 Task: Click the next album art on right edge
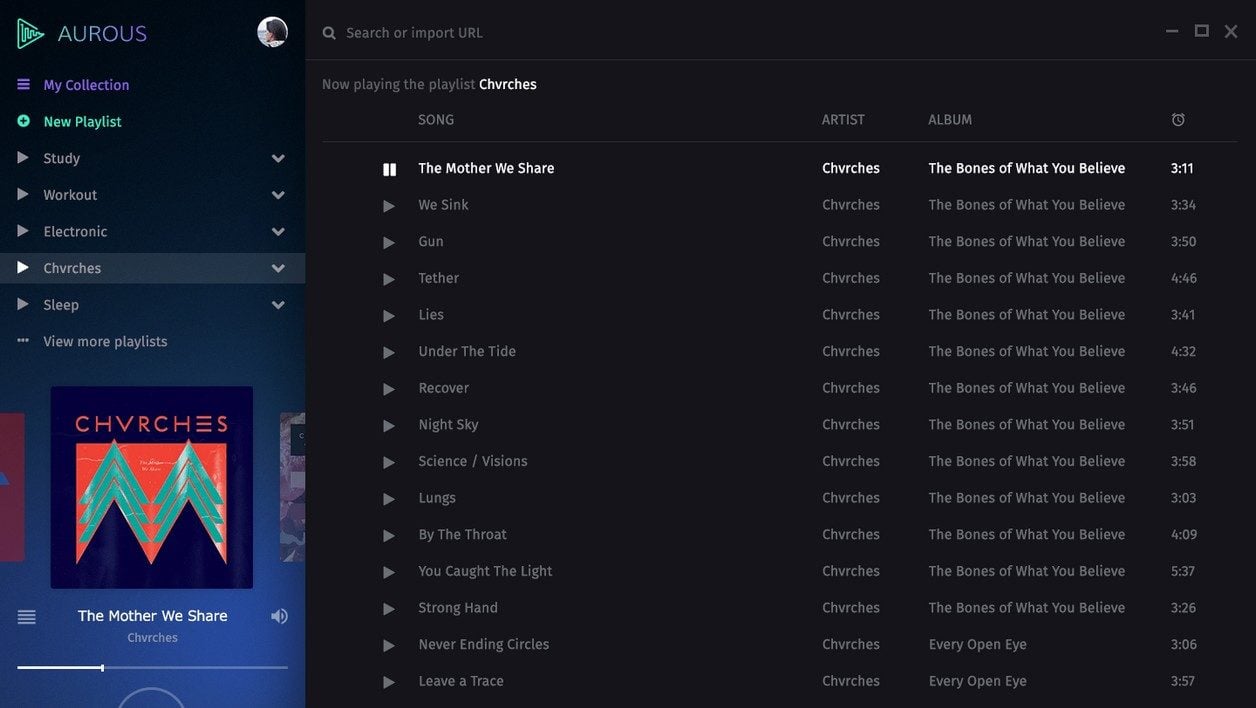click(292, 487)
